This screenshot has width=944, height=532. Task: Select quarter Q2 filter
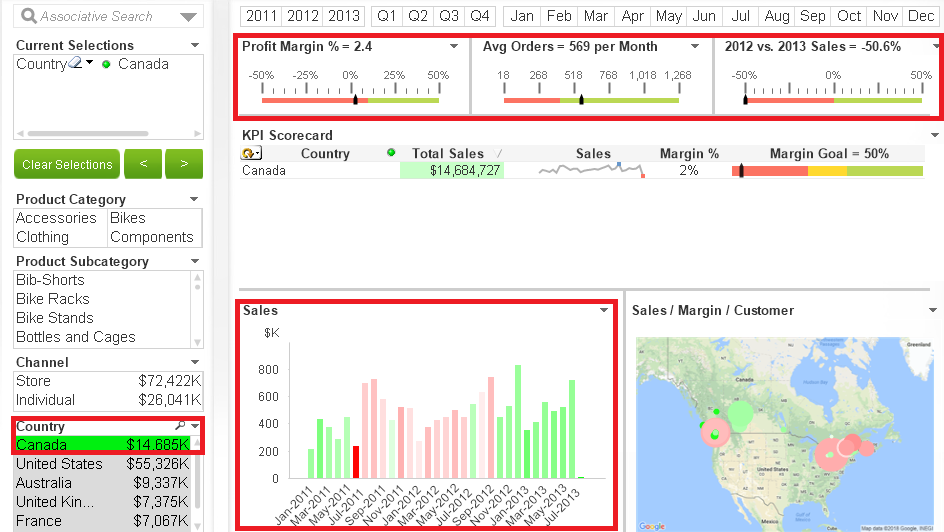pos(418,16)
